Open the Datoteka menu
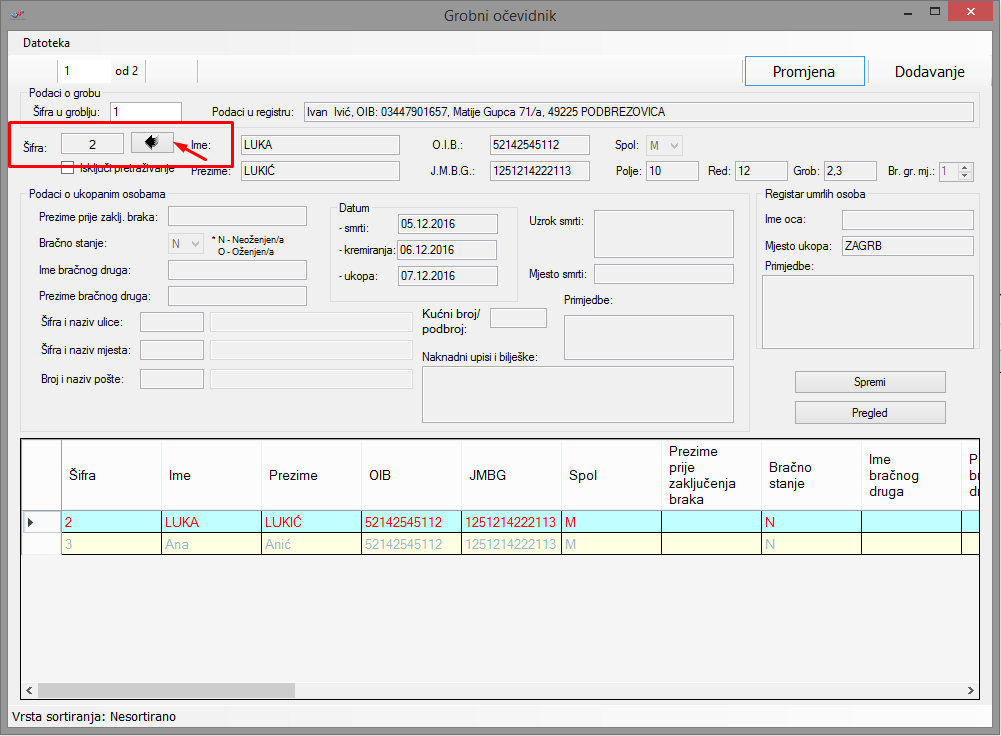The height and width of the screenshot is (736, 1001). click(x=47, y=43)
